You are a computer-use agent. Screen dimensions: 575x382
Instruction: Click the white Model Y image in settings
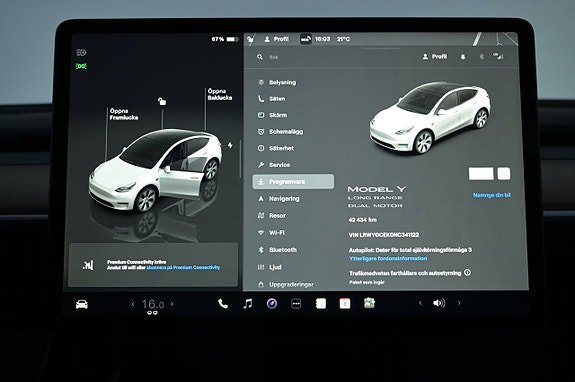pyautogui.click(x=430, y=117)
